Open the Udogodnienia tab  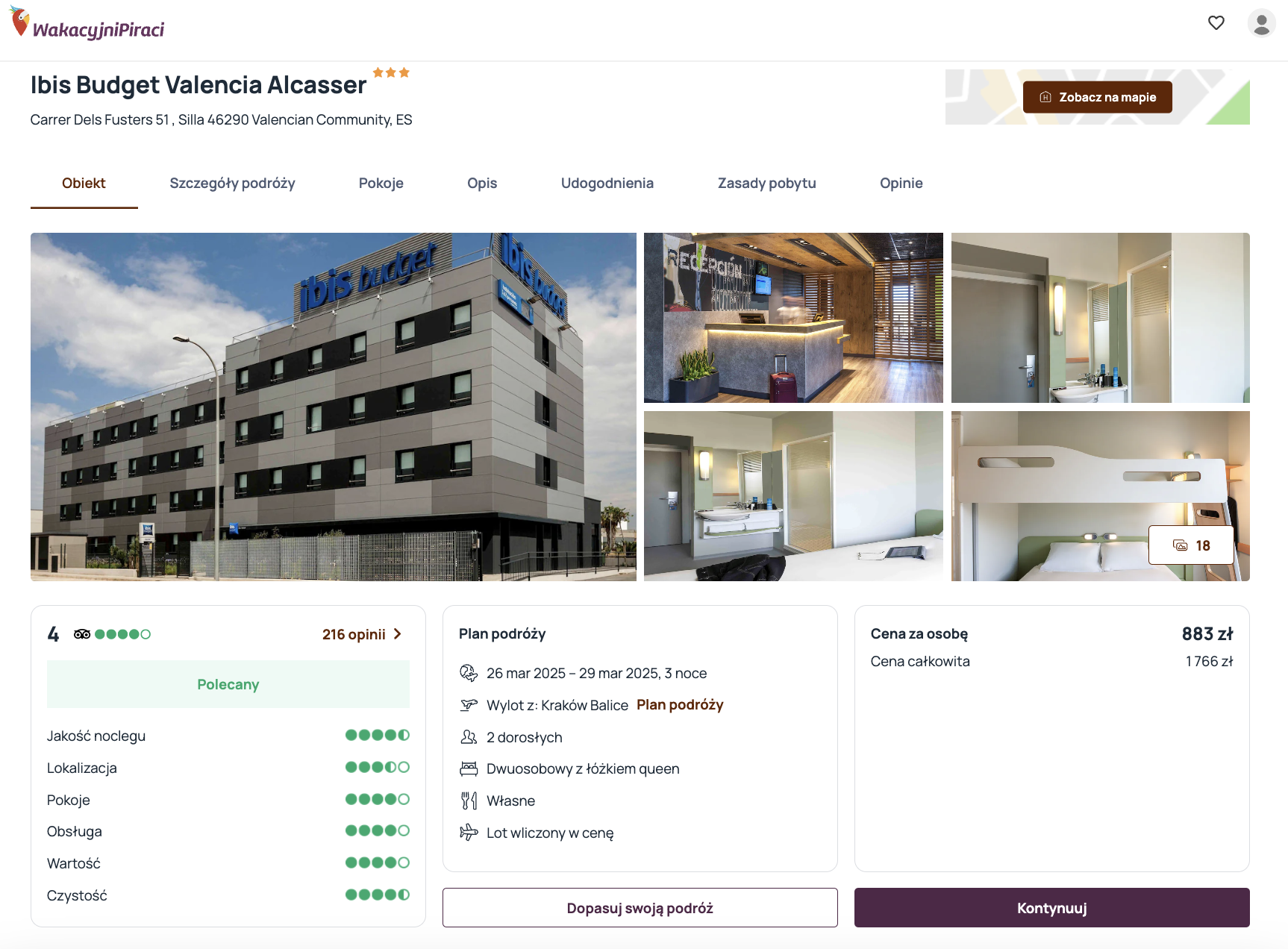pyautogui.click(x=607, y=184)
